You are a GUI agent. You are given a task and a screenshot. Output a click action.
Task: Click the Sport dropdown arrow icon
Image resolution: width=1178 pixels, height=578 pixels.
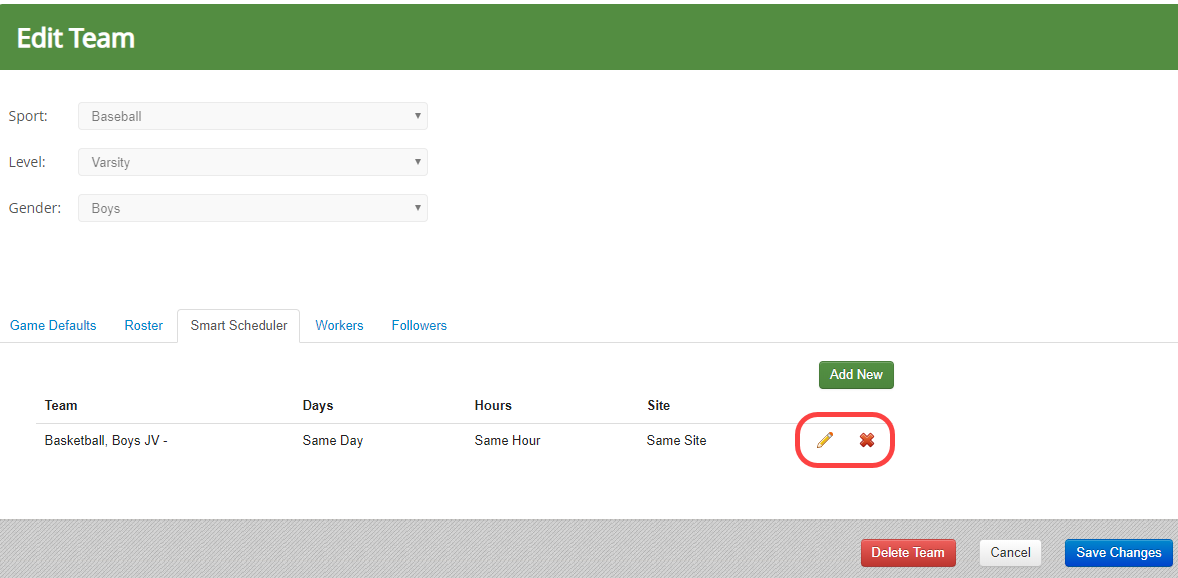pyautogui.click(x=417, y=116)
